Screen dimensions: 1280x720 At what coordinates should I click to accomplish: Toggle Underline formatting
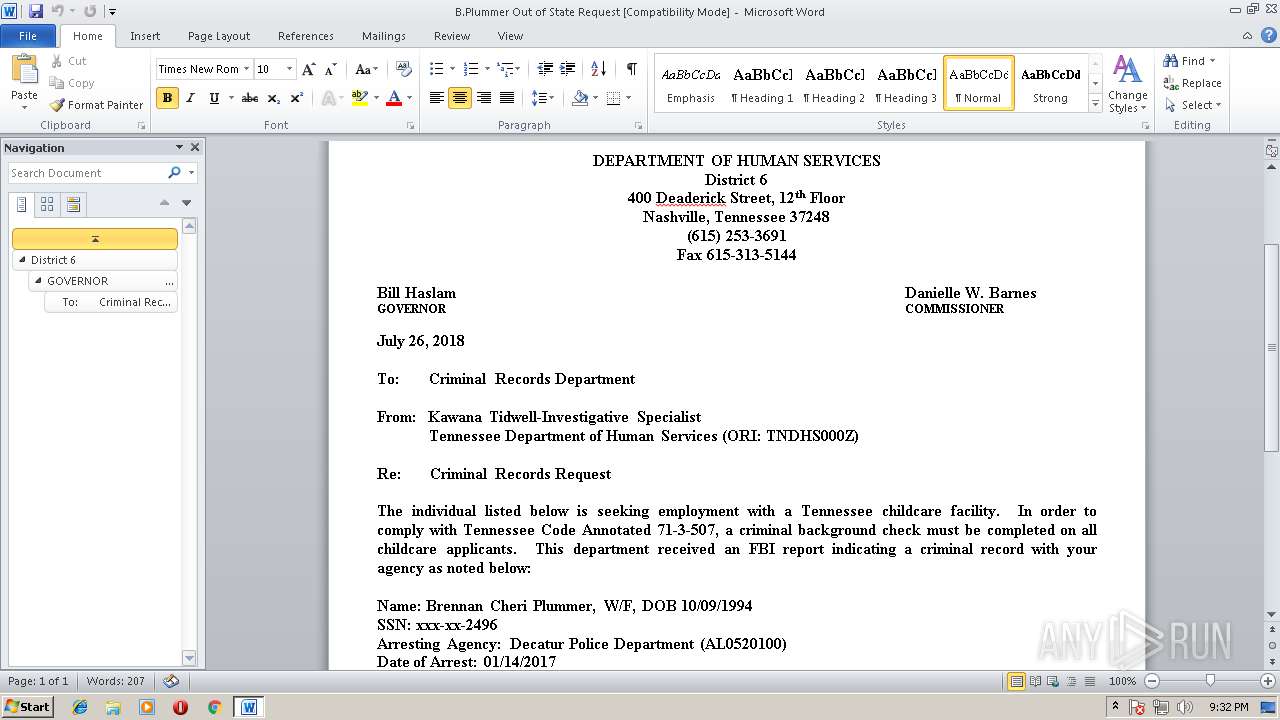214,98
